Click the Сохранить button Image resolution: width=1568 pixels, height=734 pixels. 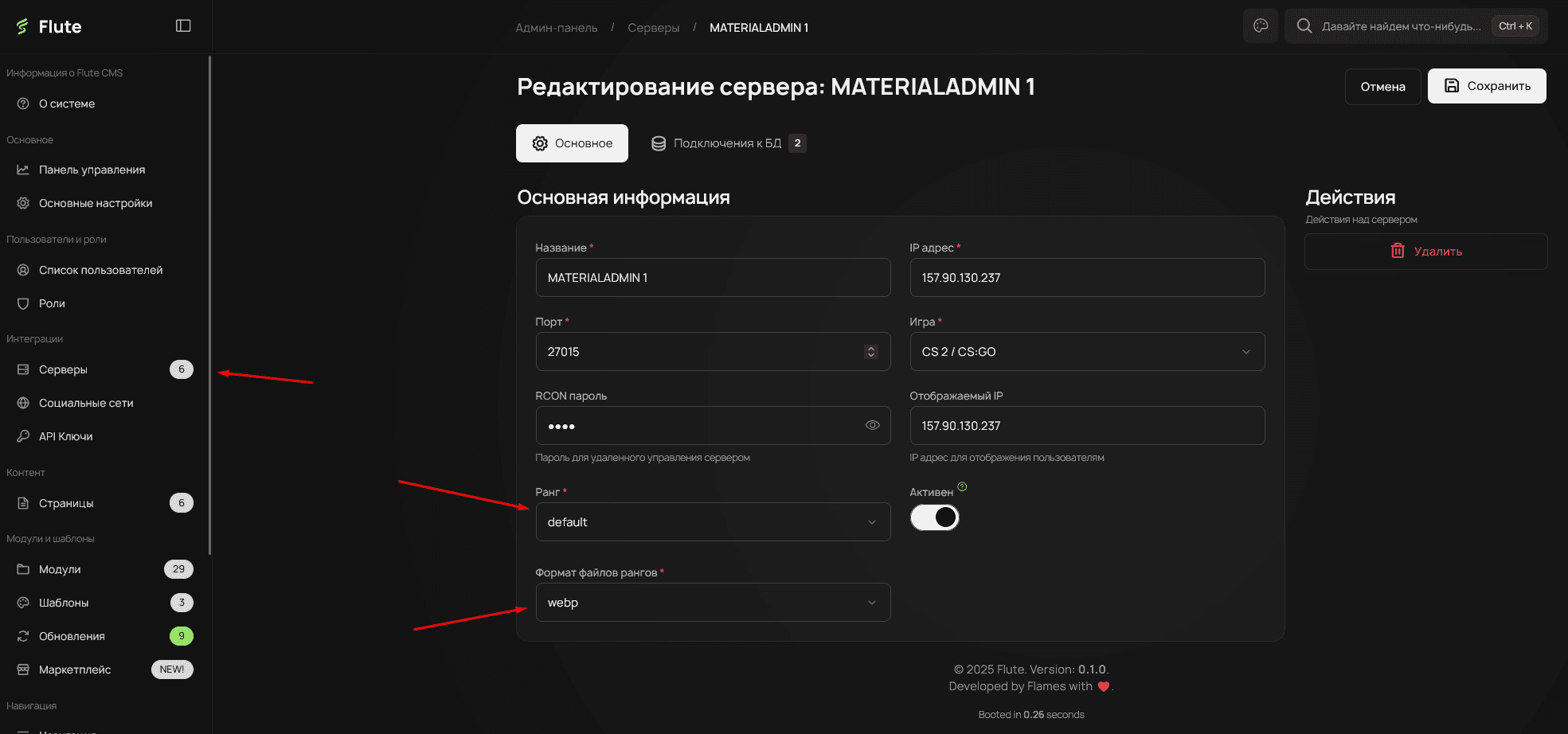[x=1486, y=86]
